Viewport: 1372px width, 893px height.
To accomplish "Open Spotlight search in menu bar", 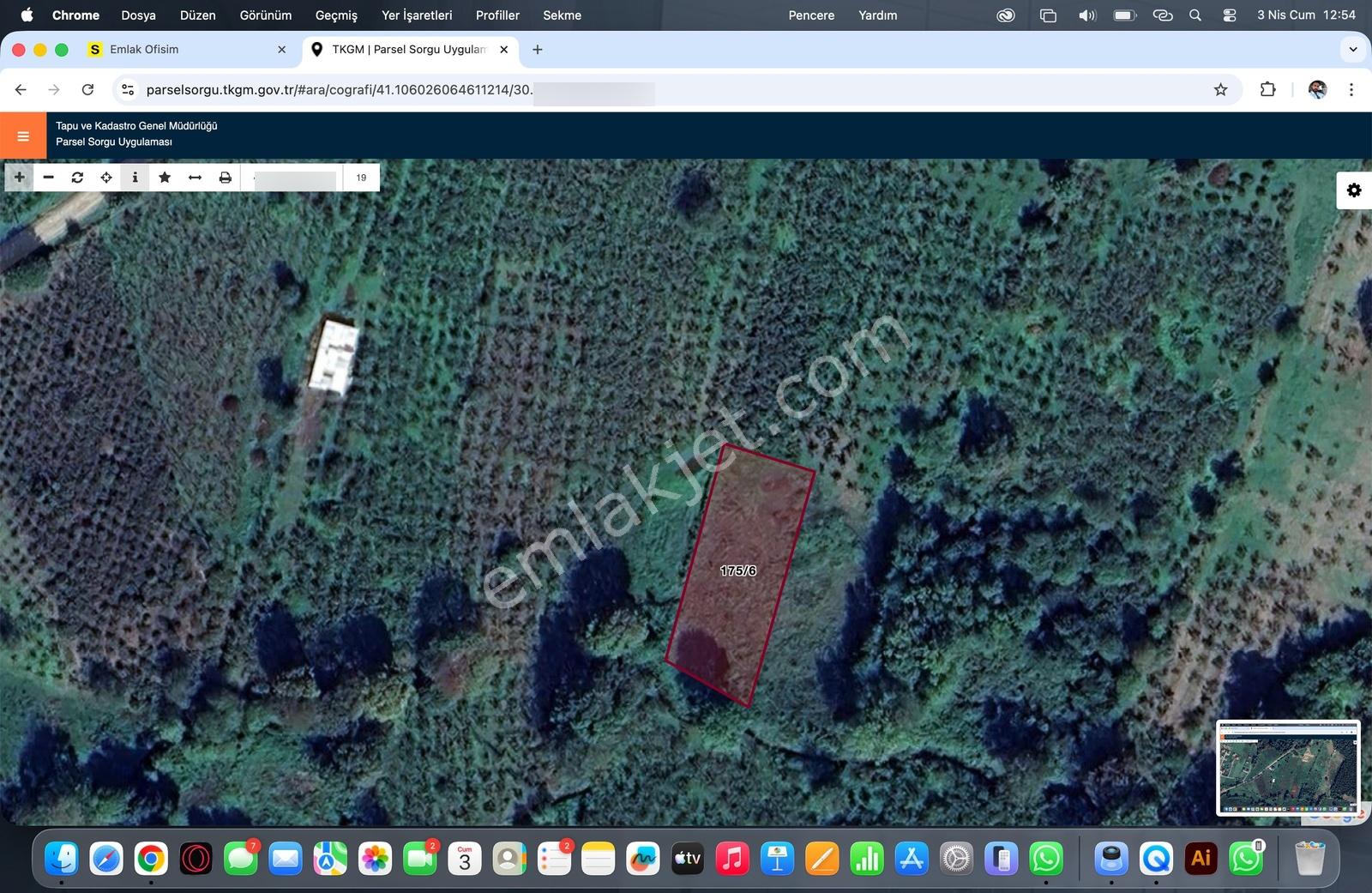I will (x=1195, y=15).
